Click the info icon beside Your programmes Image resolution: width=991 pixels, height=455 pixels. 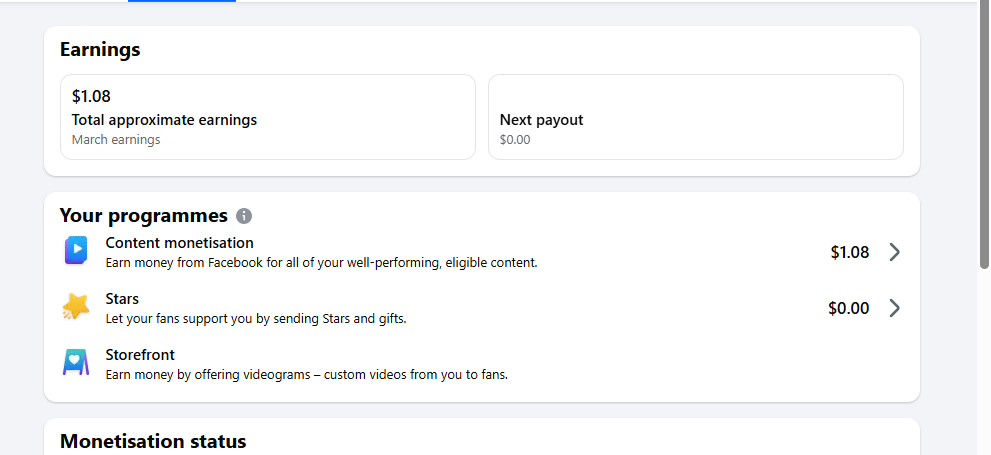(245, 216)
